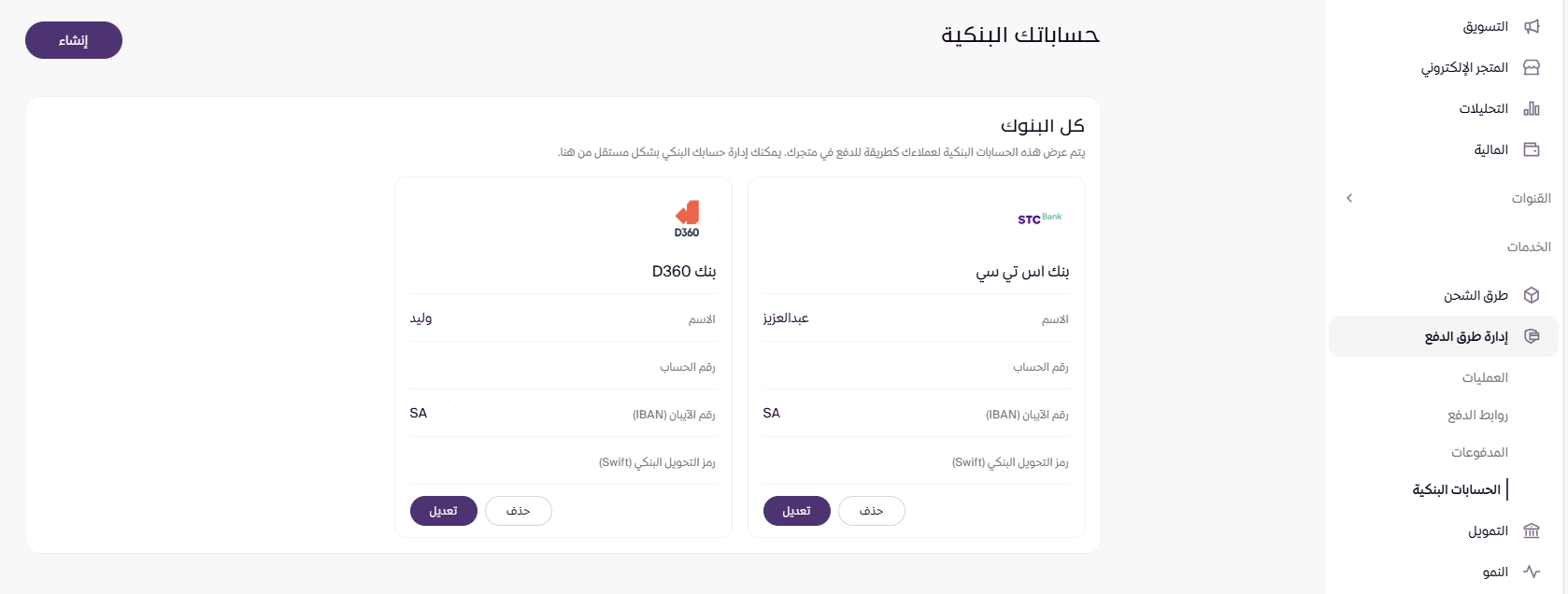Click the storefront icon for المتجر الإلكتروني
The image size is (1568, 594).
point(1532,67)
